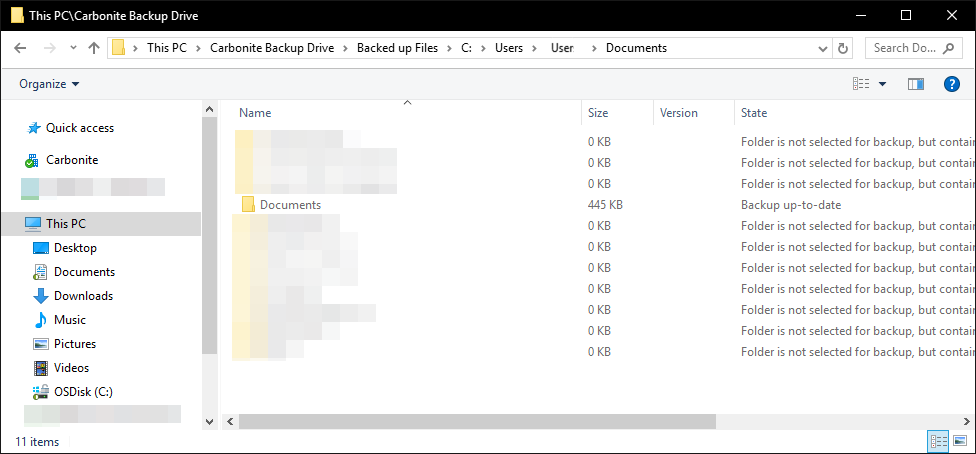
Task: Select Quick access in navigation pane
Action: [x=80, y=128]
